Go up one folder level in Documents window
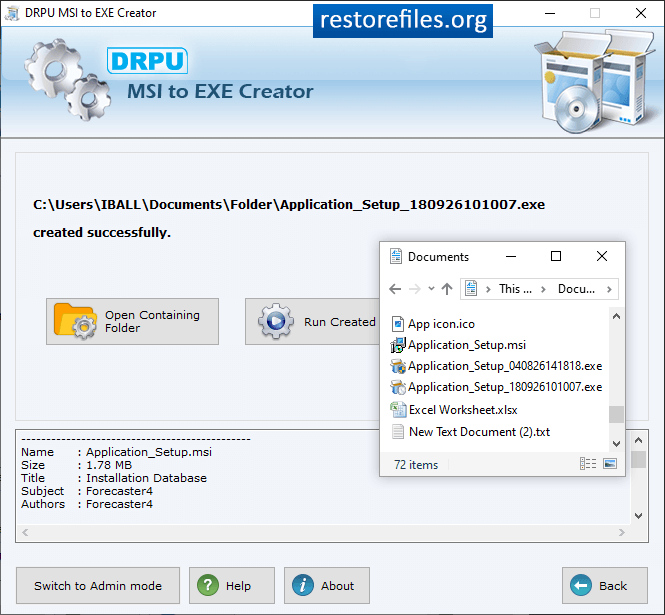 click(447, 289)
